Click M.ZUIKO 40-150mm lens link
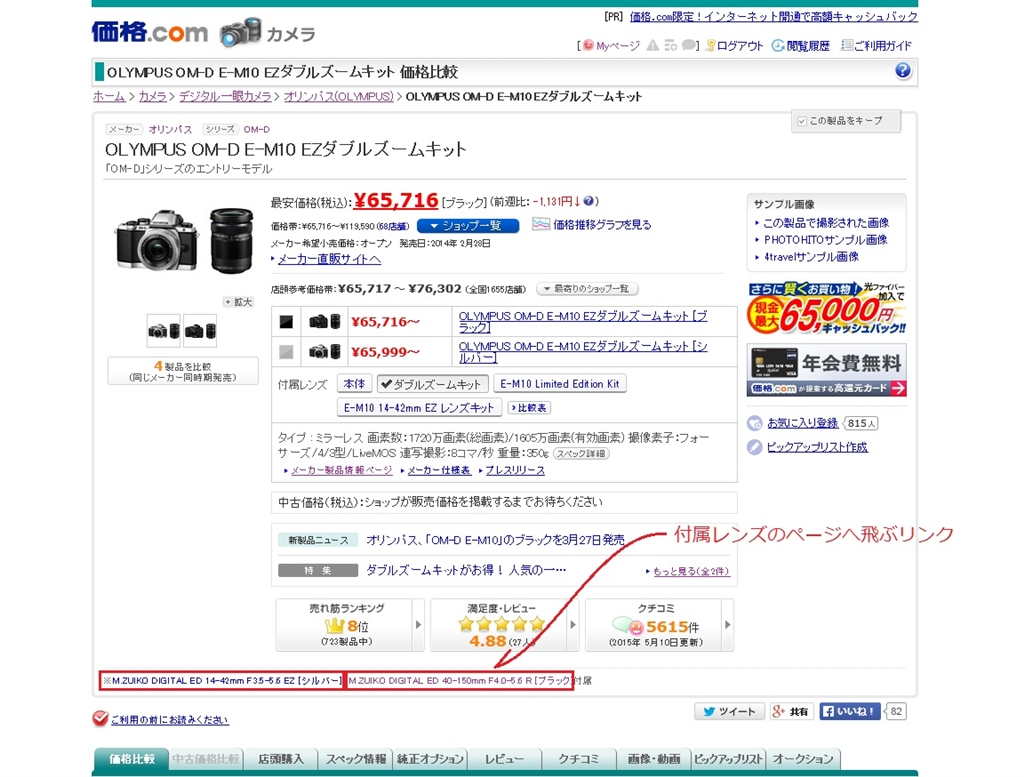 click(460, 680)
